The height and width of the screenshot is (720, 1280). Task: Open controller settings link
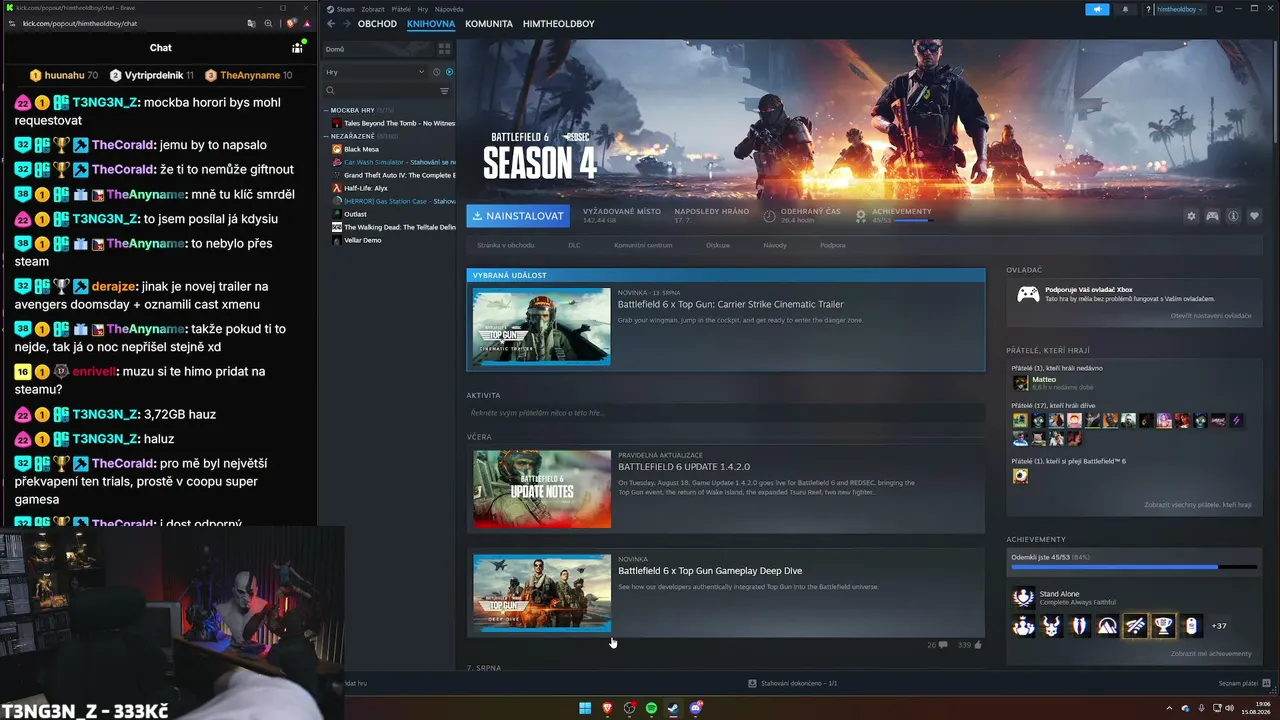[x=1211, y=316]
